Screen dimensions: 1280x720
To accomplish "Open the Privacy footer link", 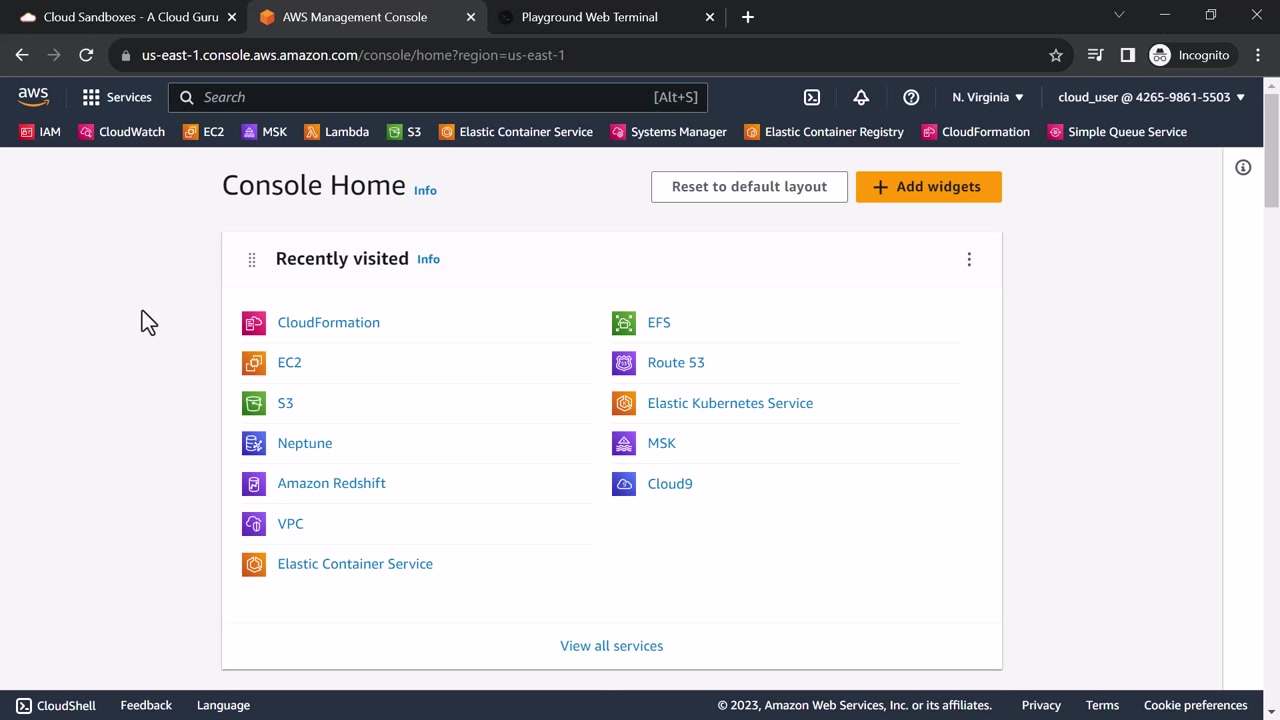I will (x=1041, y=705).
